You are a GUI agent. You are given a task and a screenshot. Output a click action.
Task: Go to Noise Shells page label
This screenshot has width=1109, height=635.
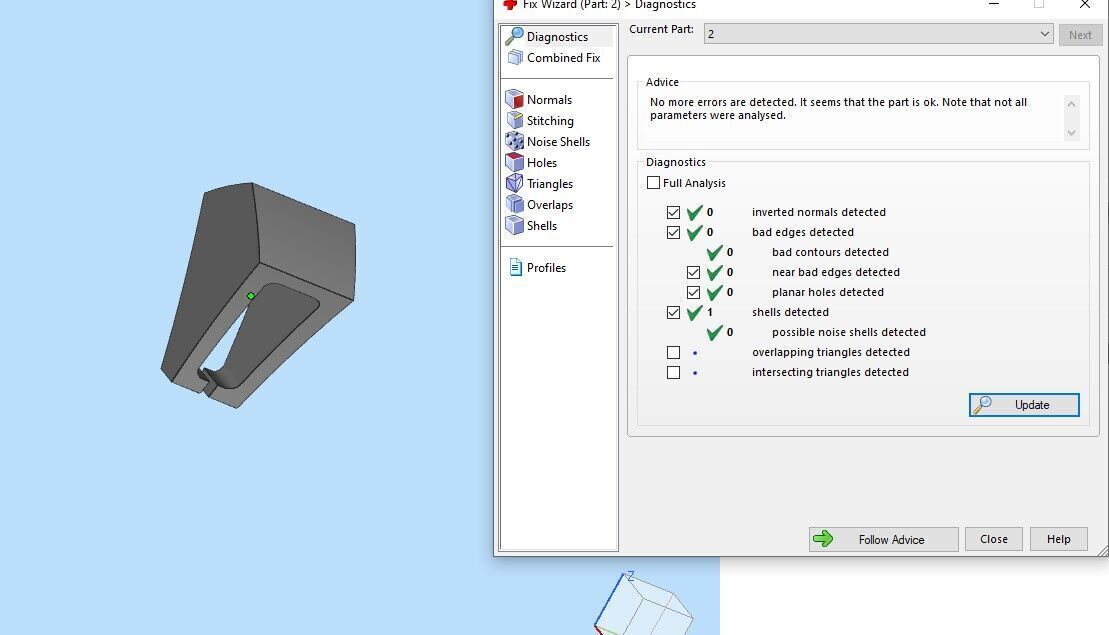558,141
